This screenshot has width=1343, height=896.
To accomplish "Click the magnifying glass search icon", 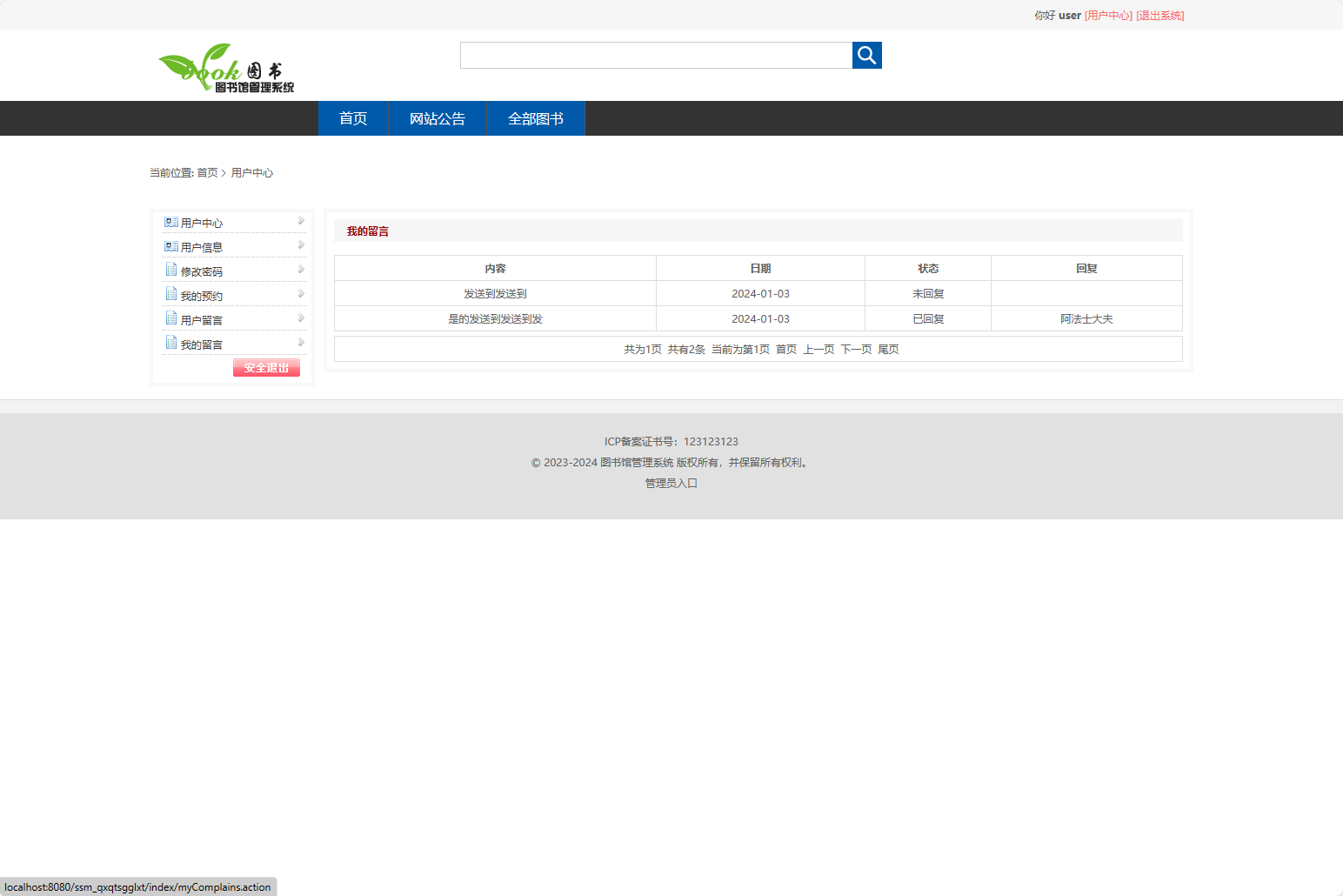I will (x=866, y=55).
